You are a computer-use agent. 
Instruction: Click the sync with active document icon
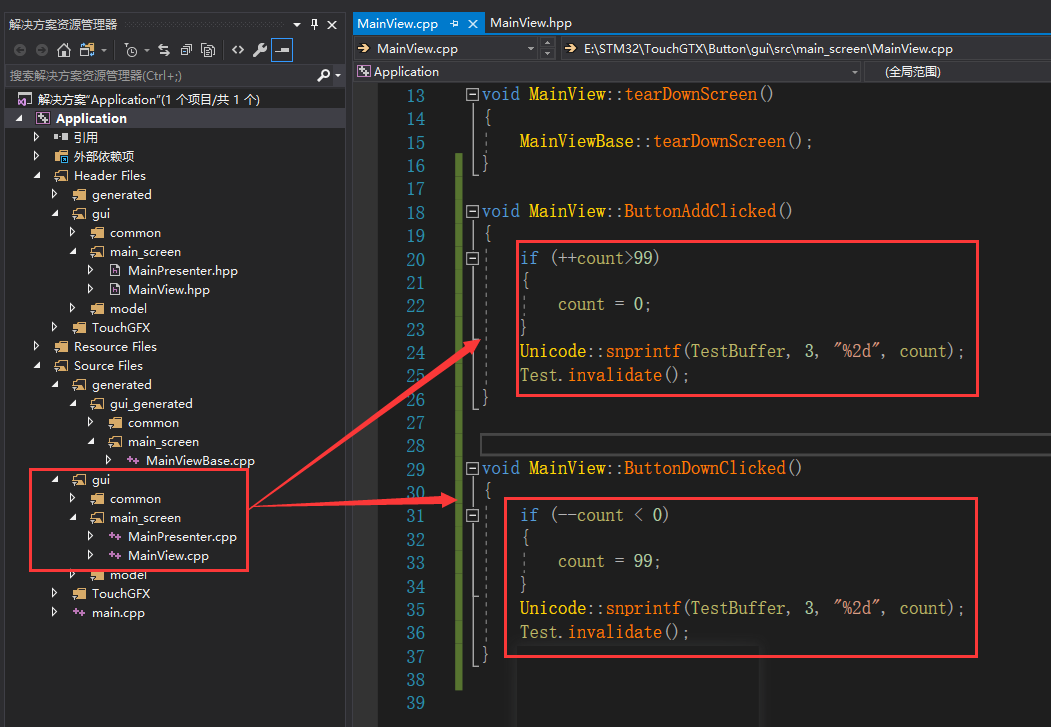(x=164, y=50)
